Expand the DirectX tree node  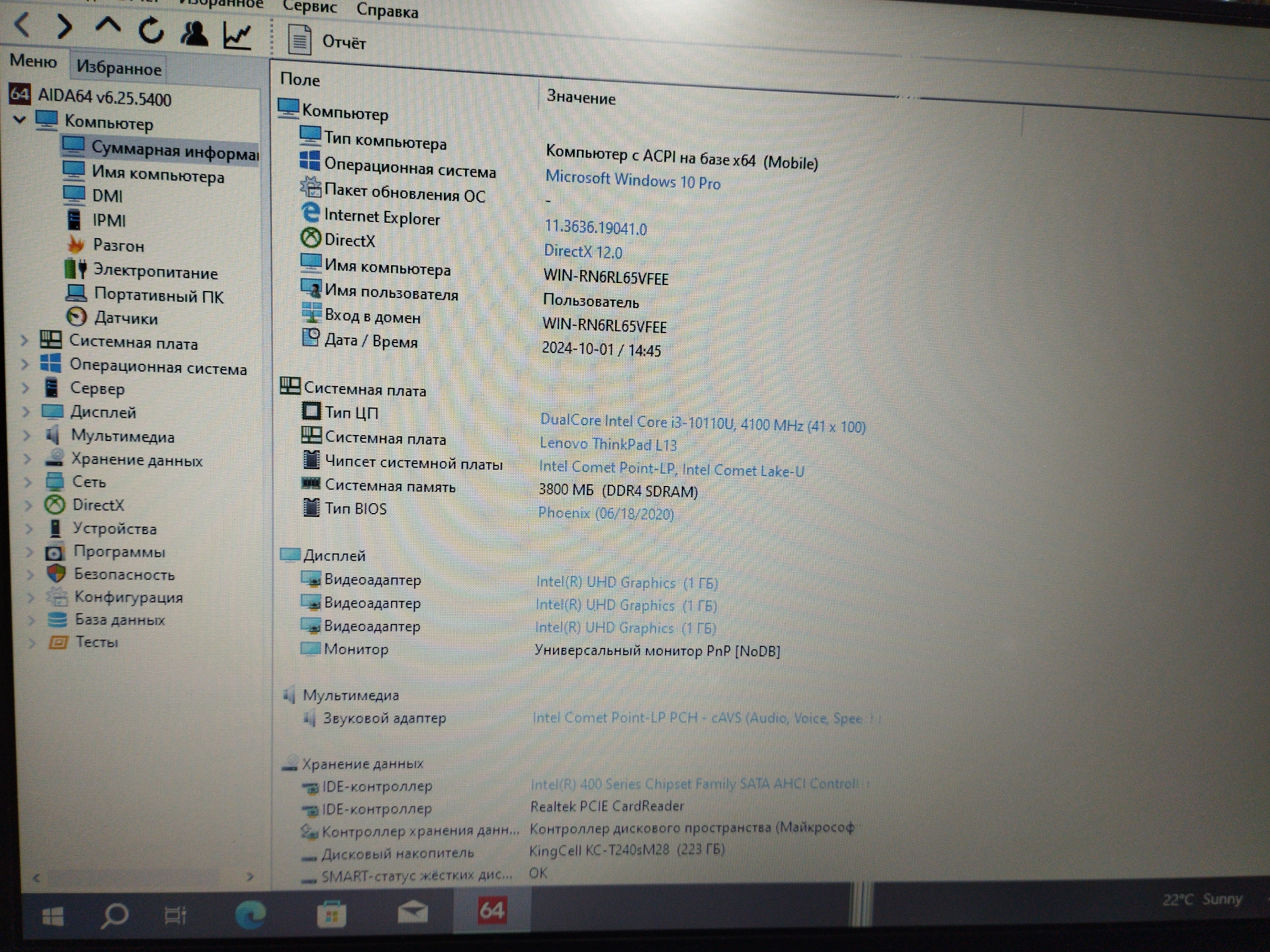[28, 506]
